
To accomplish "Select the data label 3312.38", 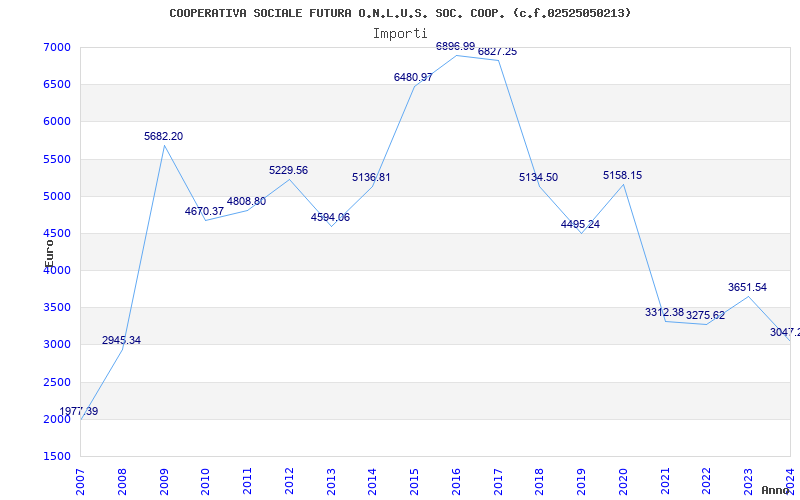I will (x=664, y=312).
